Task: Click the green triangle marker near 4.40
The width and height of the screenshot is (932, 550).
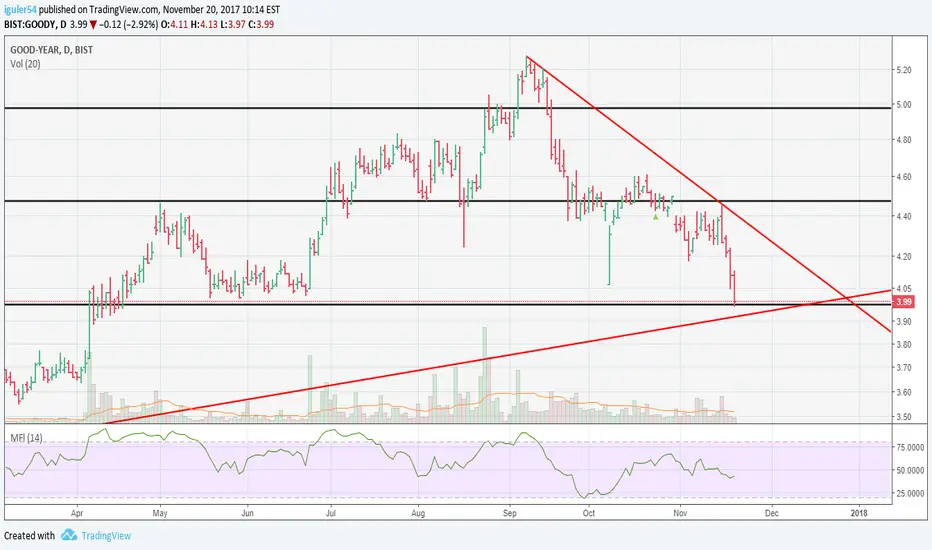Action: click(x=656, y=217)
